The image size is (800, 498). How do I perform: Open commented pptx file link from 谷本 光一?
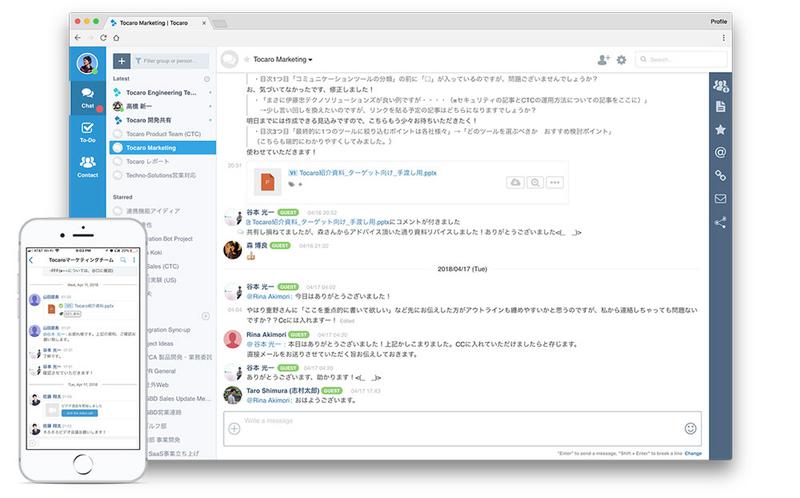318,222
